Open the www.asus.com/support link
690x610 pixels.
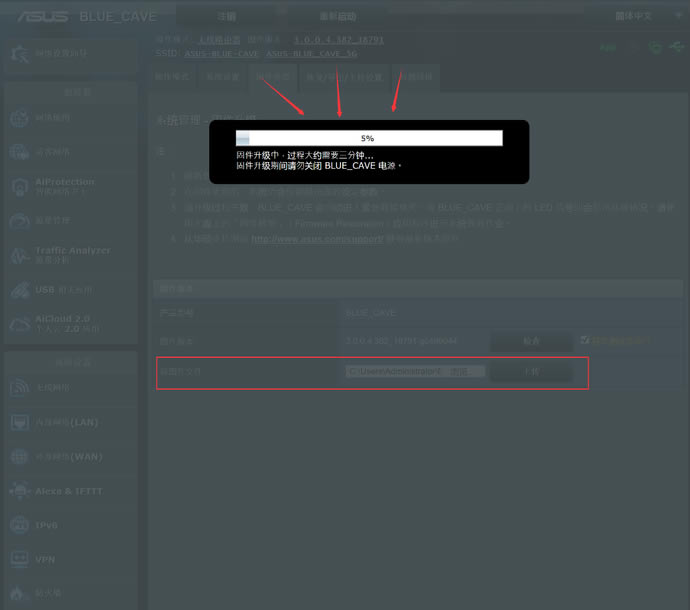pyautogui.click(x=317, y=239)
